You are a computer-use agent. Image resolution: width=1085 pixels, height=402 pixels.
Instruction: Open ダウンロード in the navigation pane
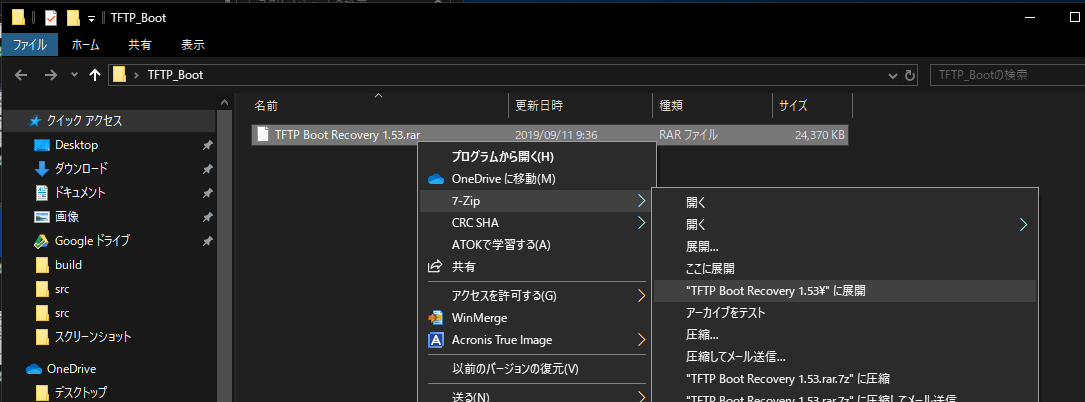[x=81, y=169]
